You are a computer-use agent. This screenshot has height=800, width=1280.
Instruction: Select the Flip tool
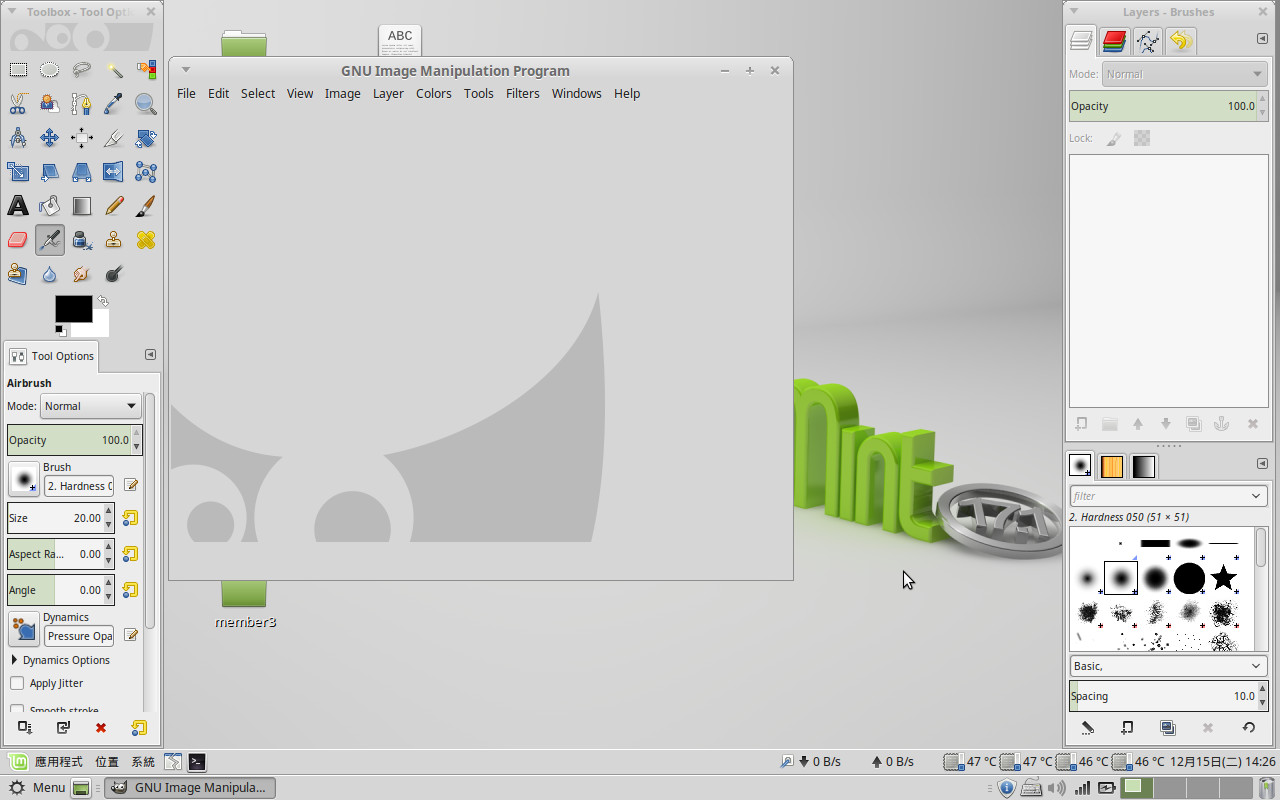coord(114,172)
